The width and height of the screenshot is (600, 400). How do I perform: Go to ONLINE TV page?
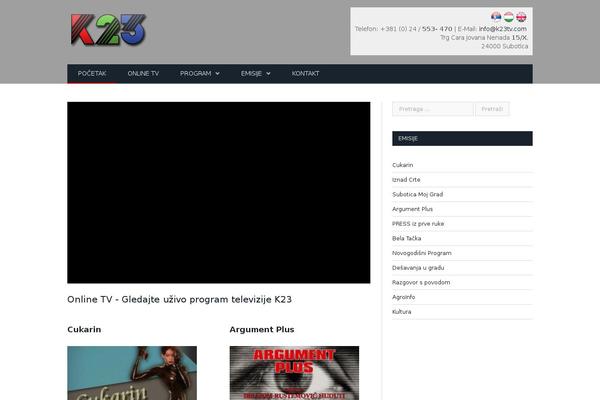(x=143, y=73)
